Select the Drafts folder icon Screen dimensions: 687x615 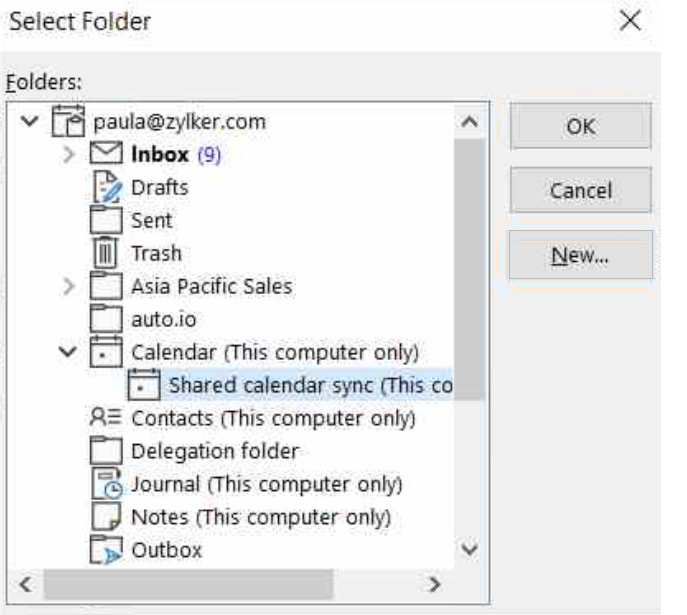point(107,188)
